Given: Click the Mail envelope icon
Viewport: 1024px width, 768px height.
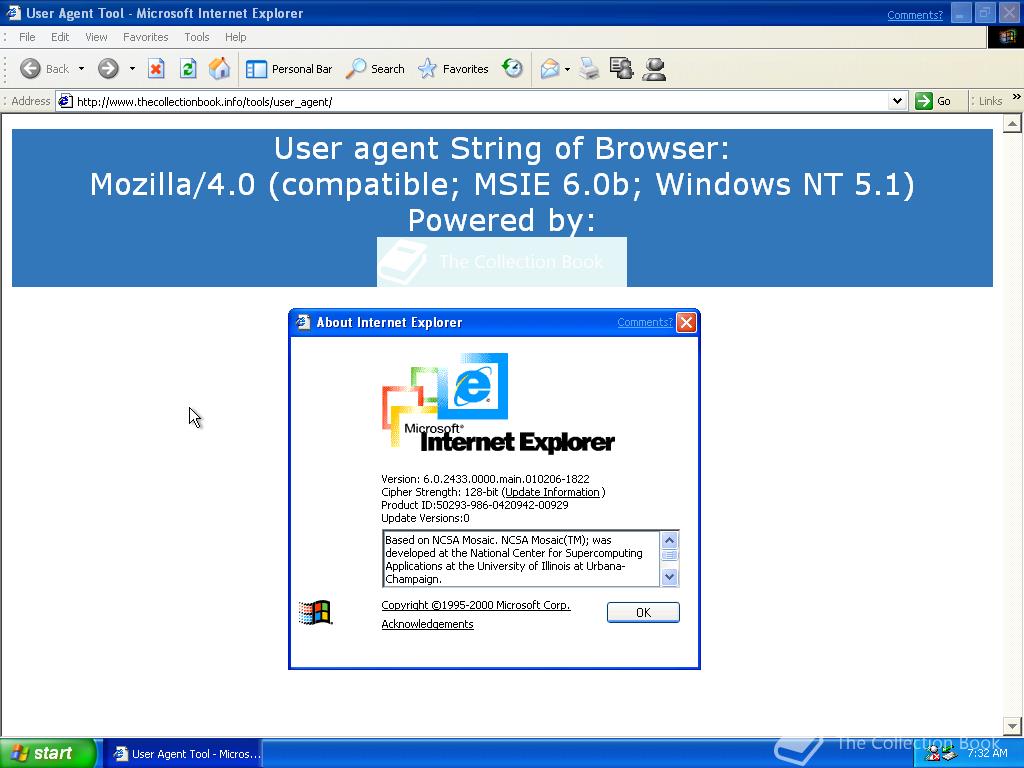Looking at the screenshot, I should pos(550,69).
